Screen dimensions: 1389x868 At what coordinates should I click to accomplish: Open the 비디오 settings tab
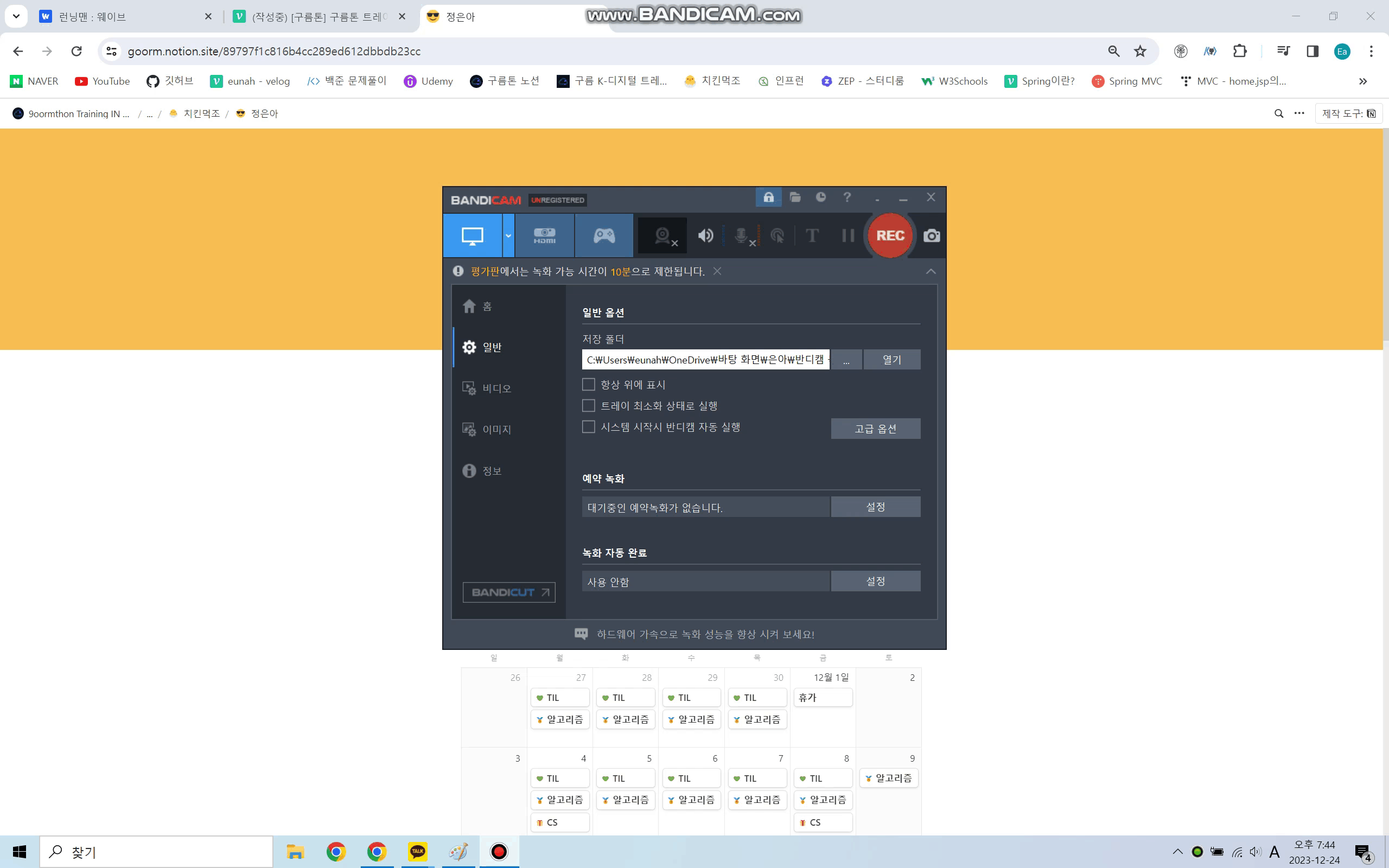pyautogui.click(x=496, y=388)
